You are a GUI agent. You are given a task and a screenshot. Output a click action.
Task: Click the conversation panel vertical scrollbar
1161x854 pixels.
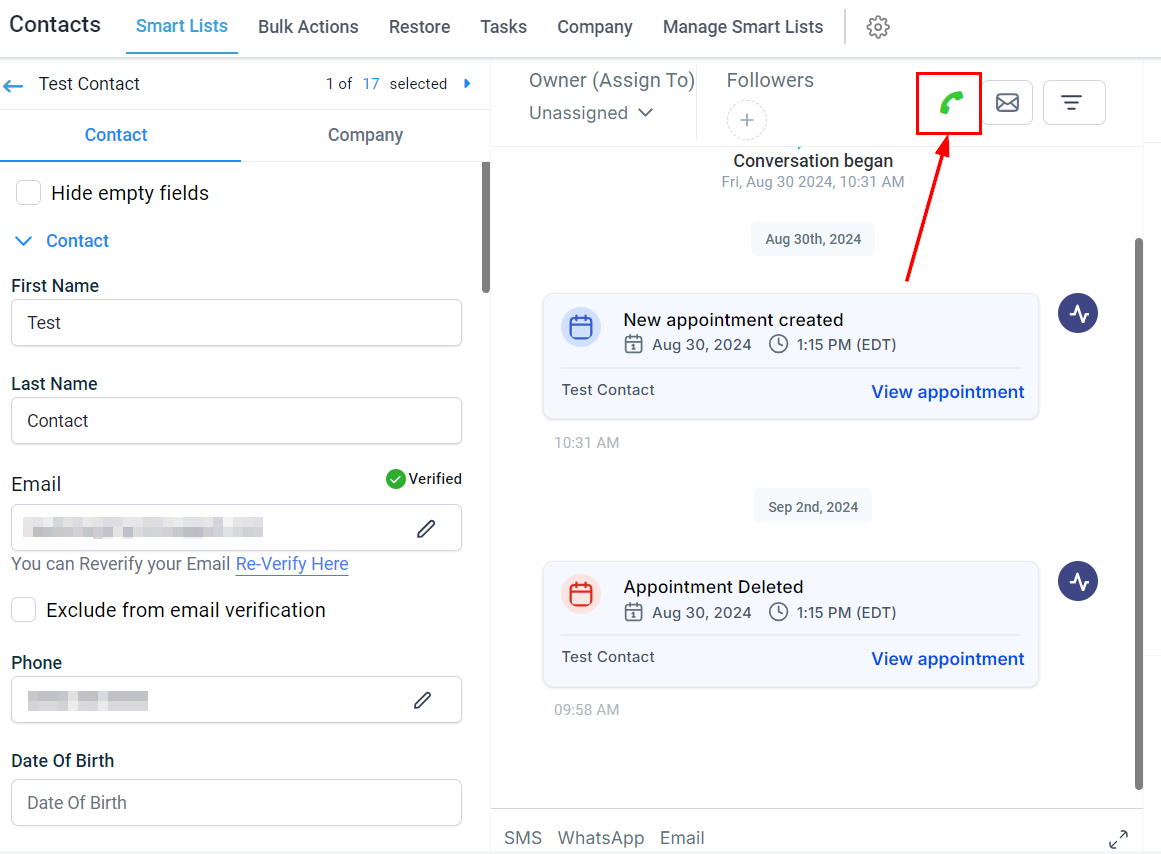1139,513
